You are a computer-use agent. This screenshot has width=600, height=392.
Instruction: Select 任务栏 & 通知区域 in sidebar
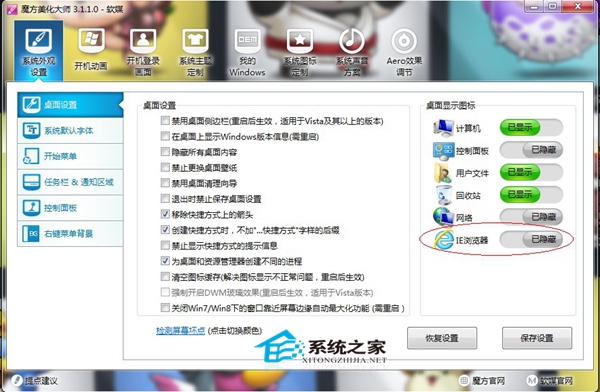click(x=70, y=182)
